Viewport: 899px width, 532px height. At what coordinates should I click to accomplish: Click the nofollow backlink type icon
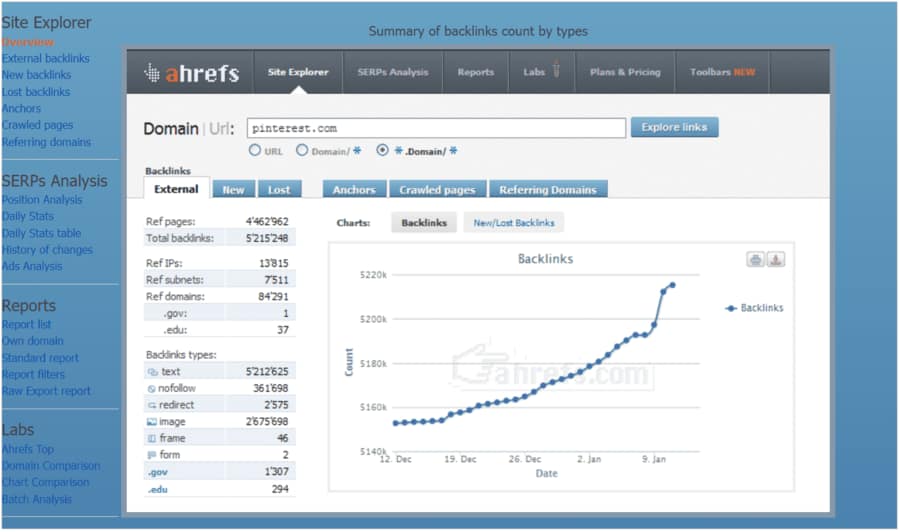coord(152,389)
